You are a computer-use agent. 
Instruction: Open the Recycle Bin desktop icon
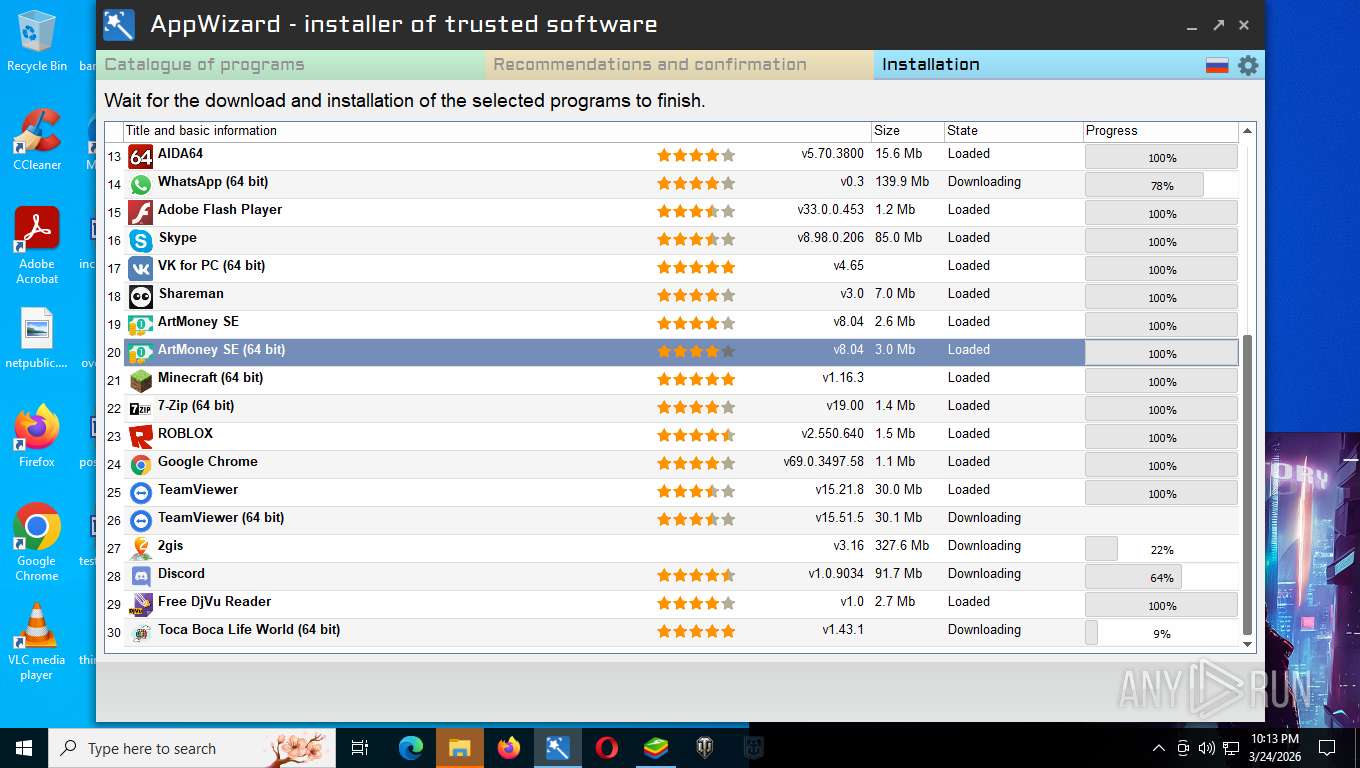pyautogui.click(x=37, y=41)
